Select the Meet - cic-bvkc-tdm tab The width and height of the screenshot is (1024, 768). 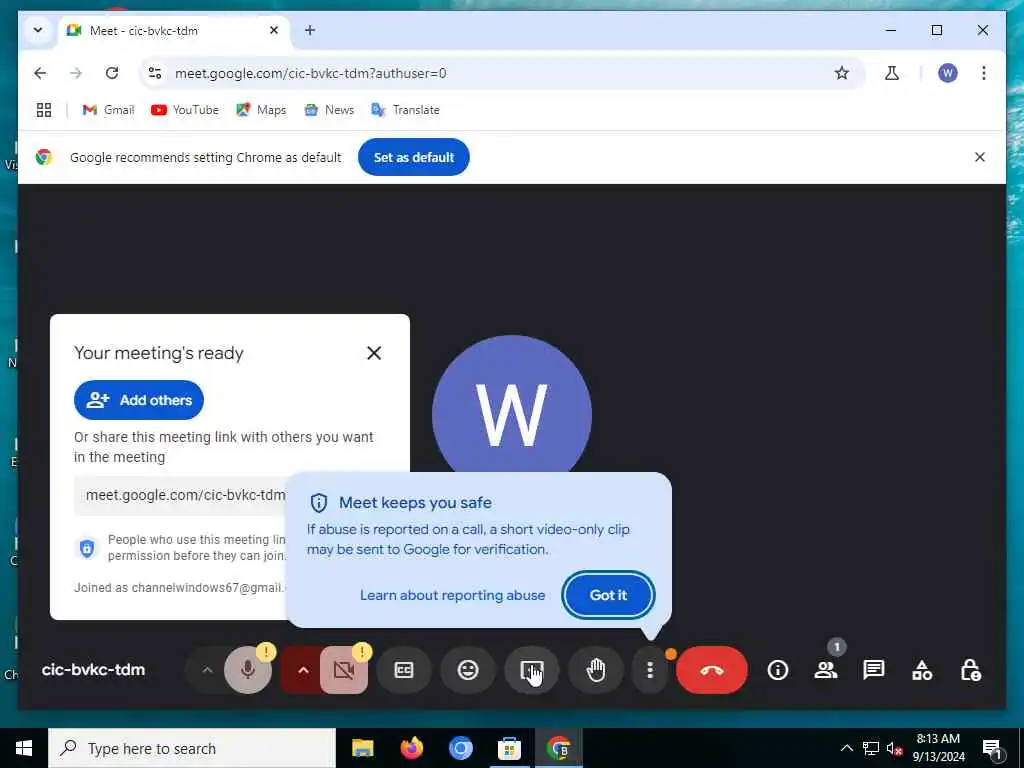click(x=174, y=31)
